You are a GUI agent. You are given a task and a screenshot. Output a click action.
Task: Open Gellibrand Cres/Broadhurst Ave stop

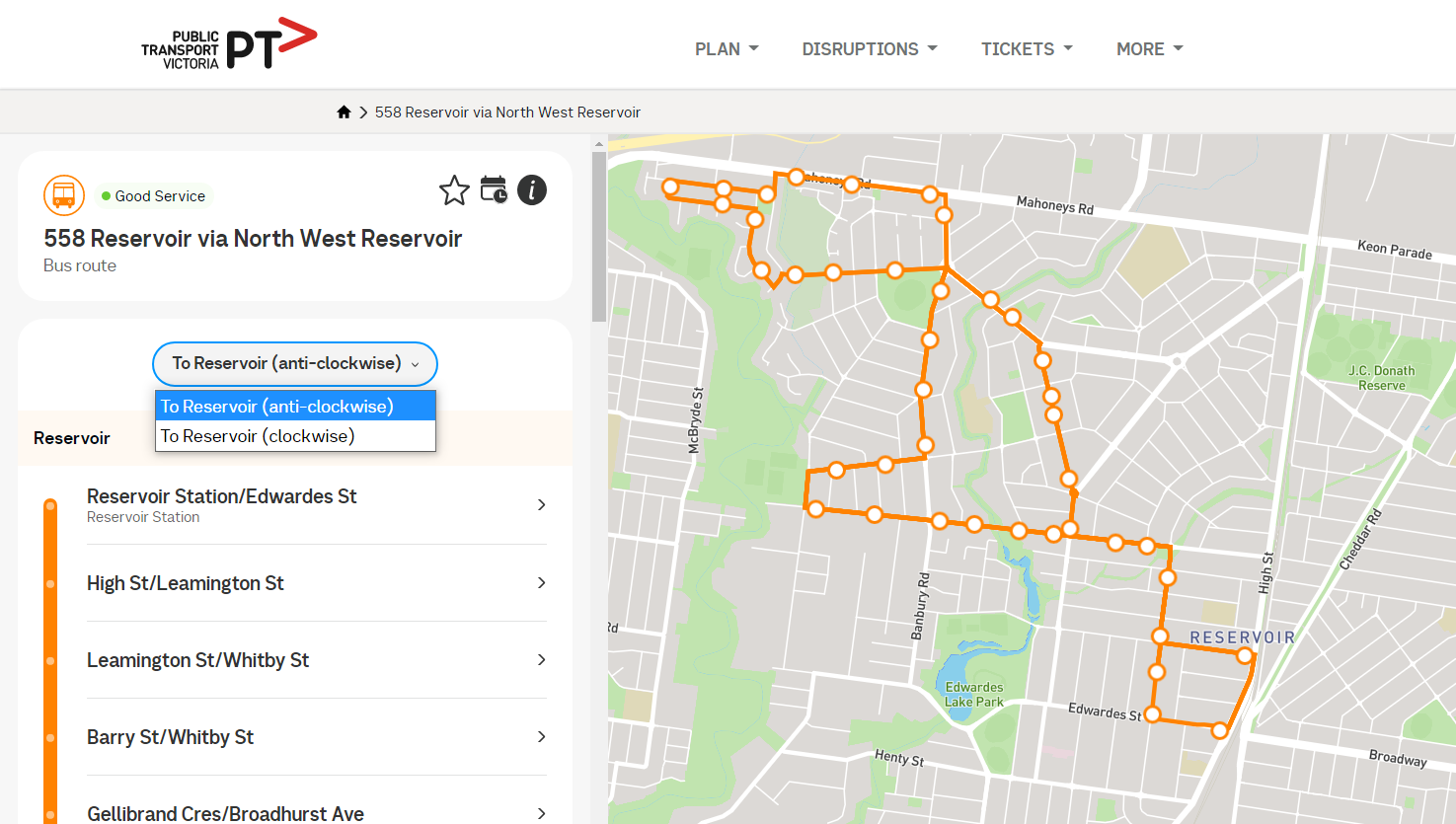click(226, 813)
